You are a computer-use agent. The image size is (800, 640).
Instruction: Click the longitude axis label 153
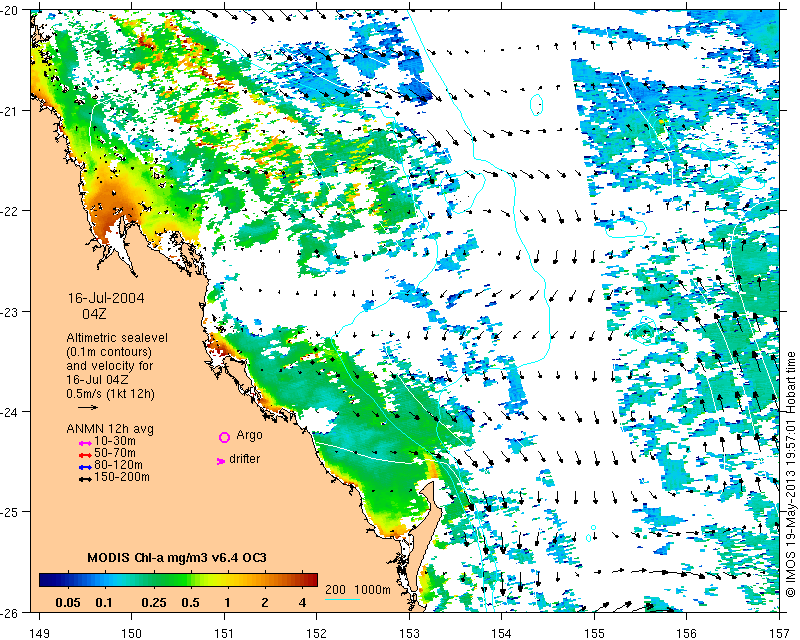point(409,633)
